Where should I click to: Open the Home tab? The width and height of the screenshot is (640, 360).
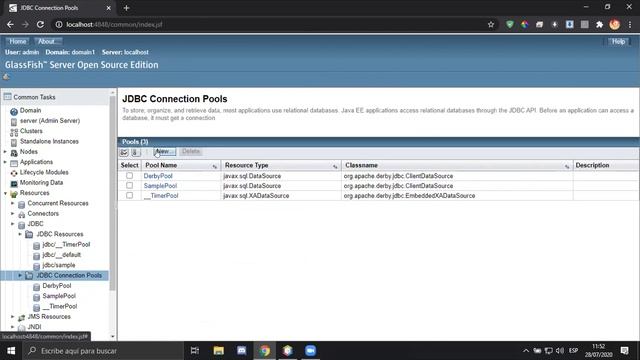(x=18, y=42)
